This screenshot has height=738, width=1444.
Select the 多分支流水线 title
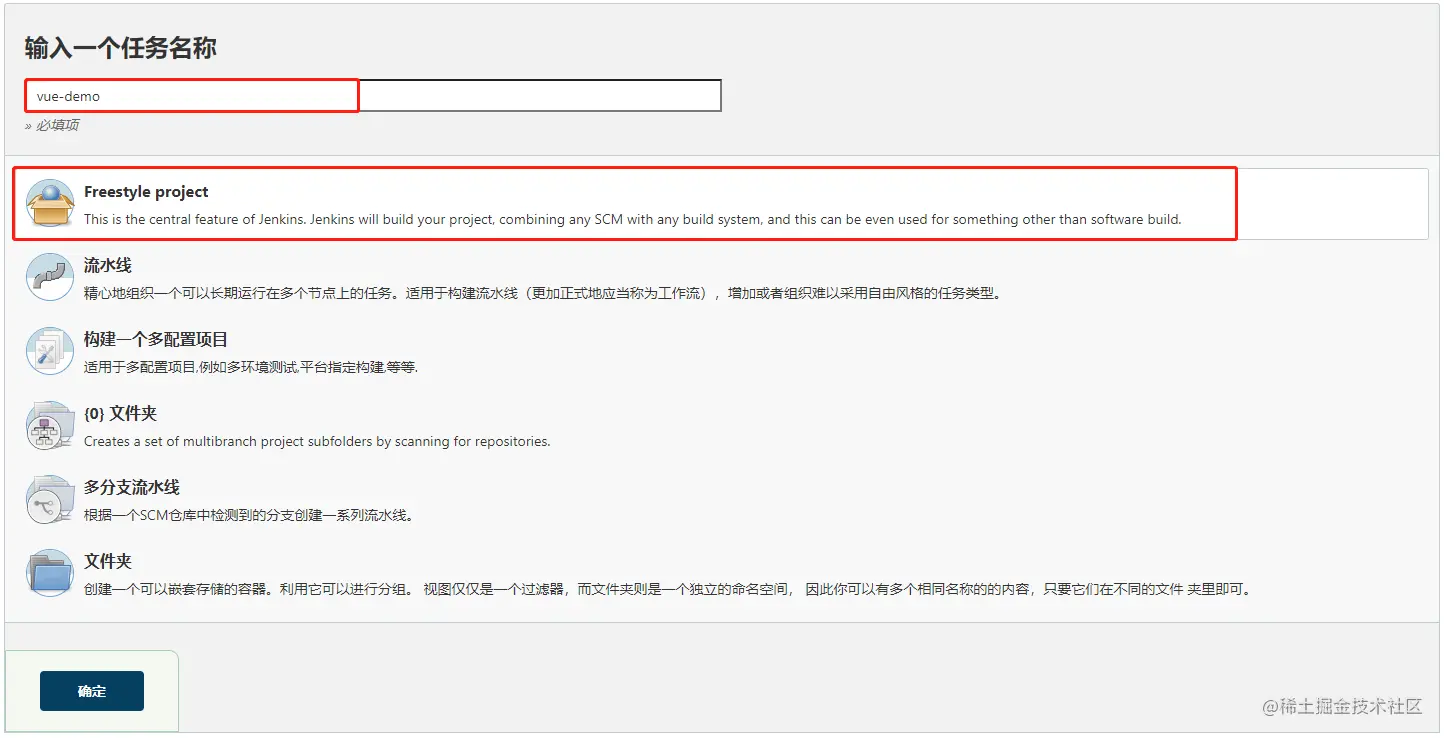(x=132, y=488)
